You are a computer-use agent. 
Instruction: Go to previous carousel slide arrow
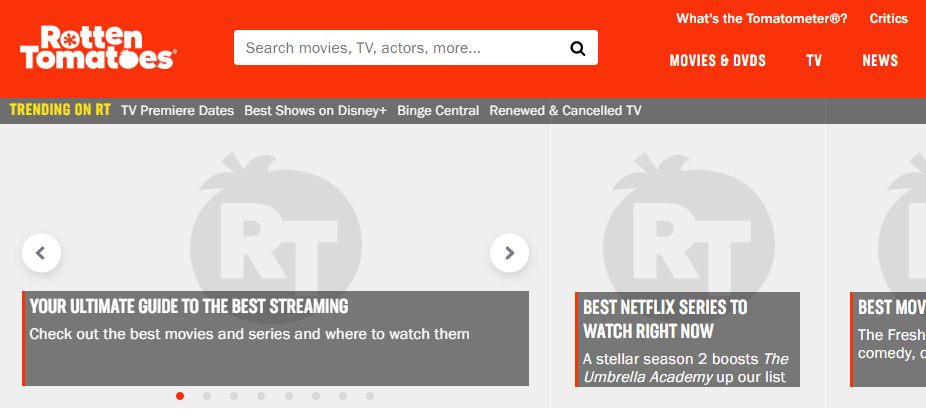pyautogui.click(x=41, y=253)
